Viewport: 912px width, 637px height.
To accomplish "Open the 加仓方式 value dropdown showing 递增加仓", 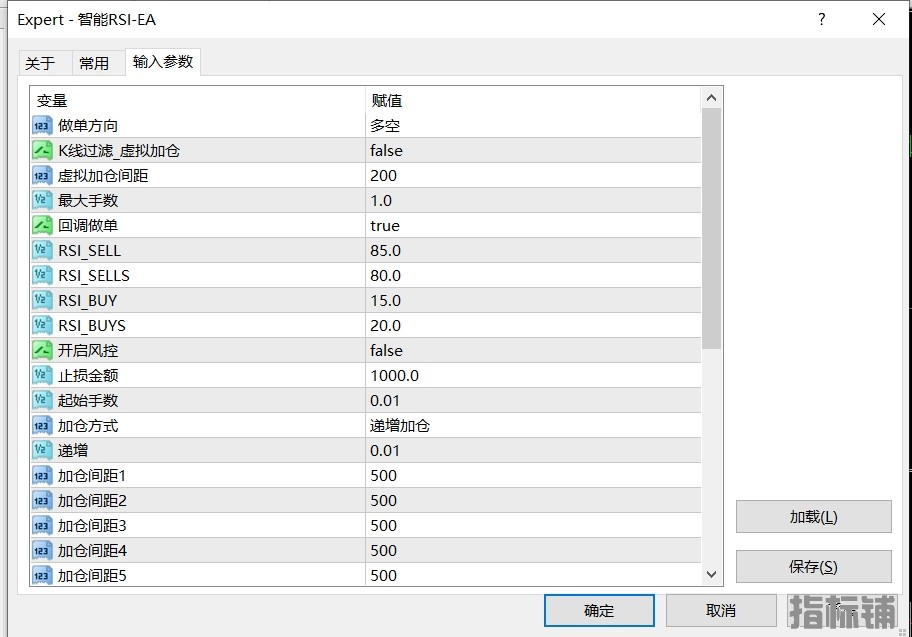I will (532, 425).
